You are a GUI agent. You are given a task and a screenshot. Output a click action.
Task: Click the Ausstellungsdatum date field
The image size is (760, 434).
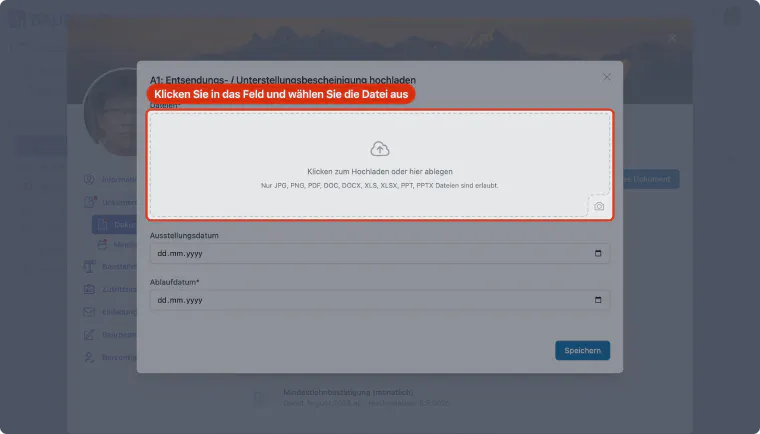coord(380,253)
